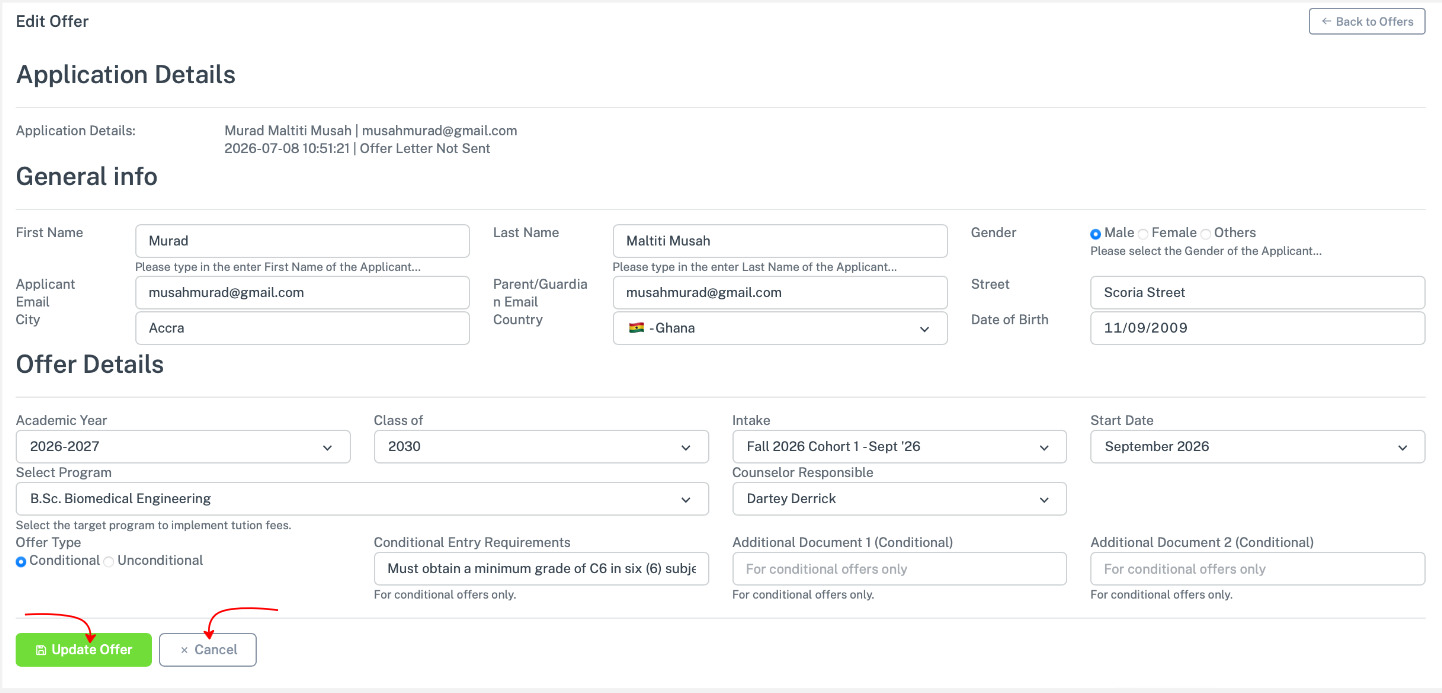
Task: Click the Cancel button
Action: click(x=208, y=650)
